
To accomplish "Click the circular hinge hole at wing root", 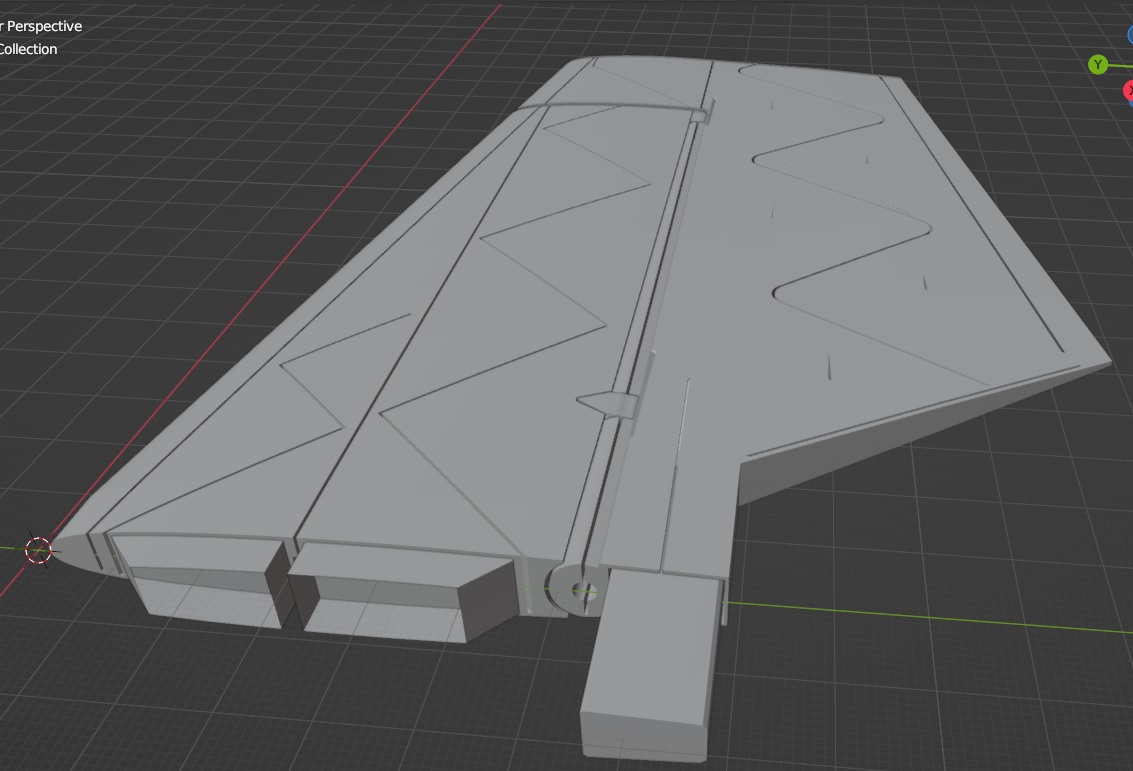I will coord(582,590).
